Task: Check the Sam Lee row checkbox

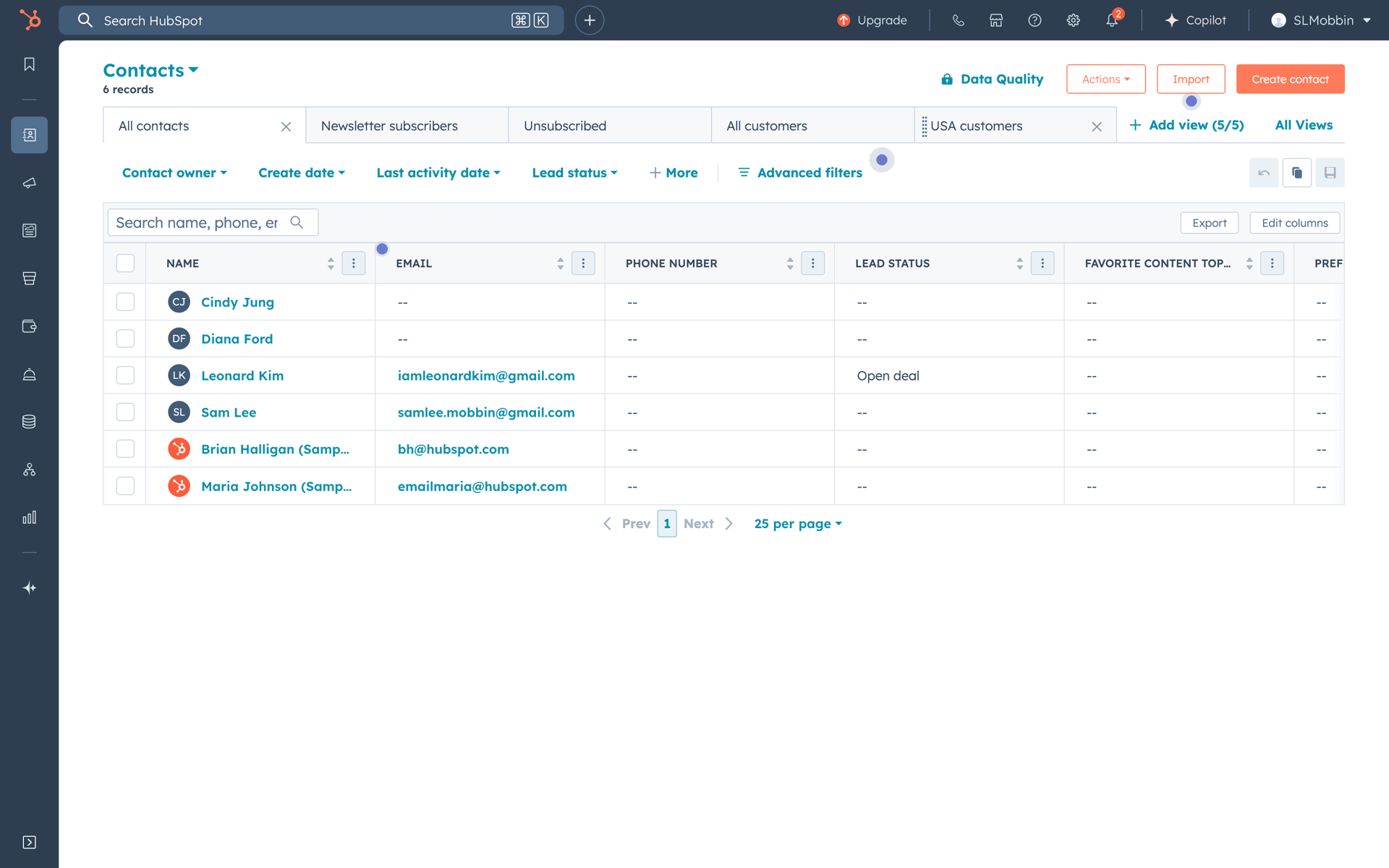Action: pyautogui.click(x=125, y=412)
